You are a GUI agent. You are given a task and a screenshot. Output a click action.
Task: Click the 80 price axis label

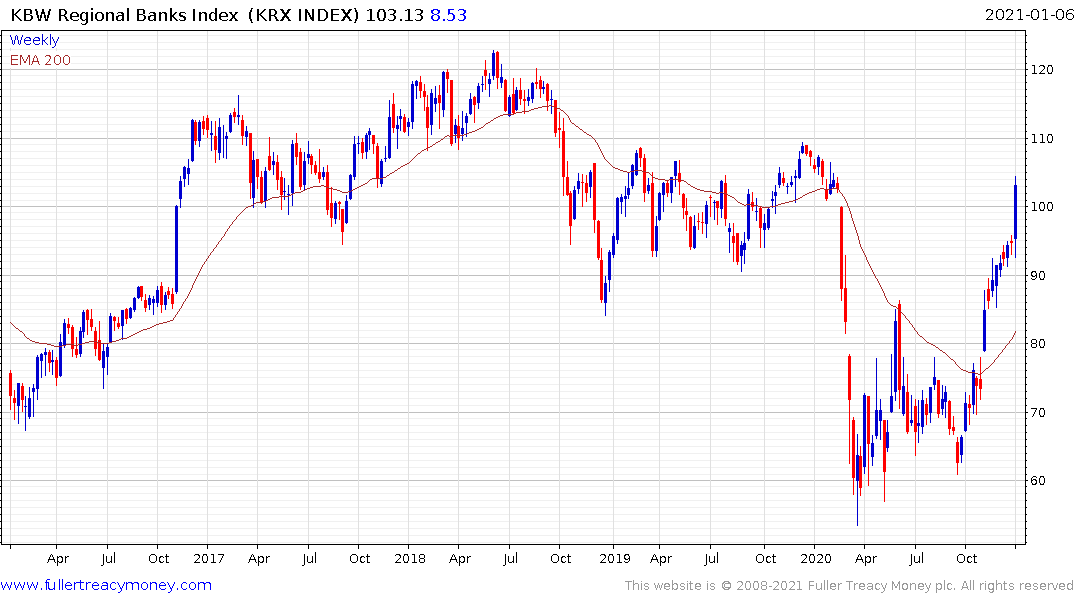pyautogui.click(x=1037, y=344)
